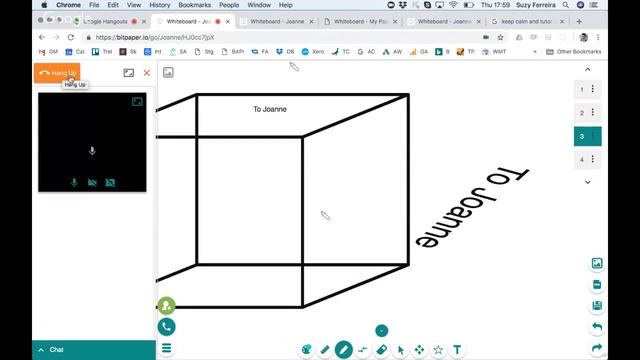Open the keep calm and tutor tab
Image resolution: width=640 pixels, height=360 pixels.
coord(527,22)
